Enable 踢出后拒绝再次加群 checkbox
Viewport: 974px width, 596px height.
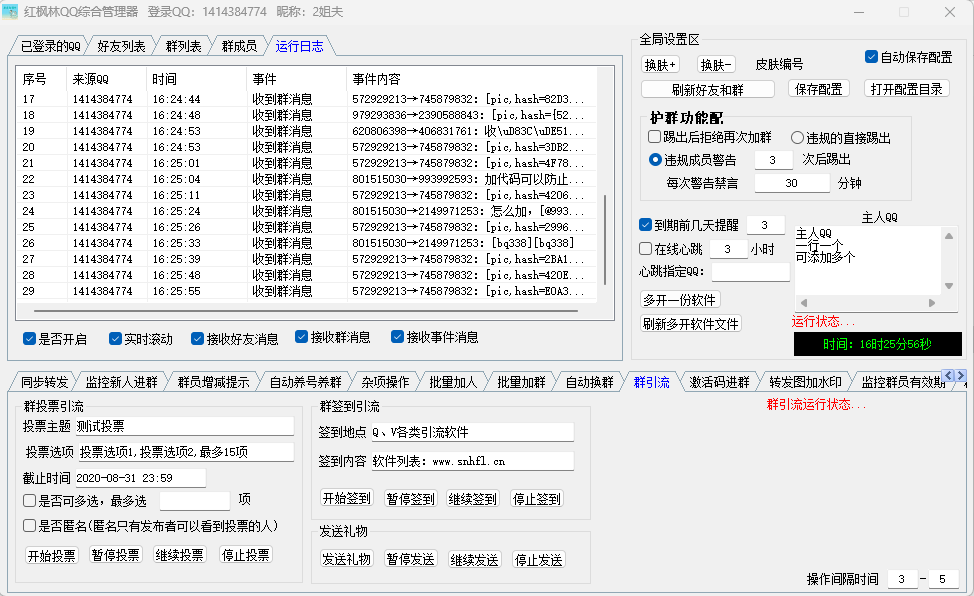click(x=655, y=137)
